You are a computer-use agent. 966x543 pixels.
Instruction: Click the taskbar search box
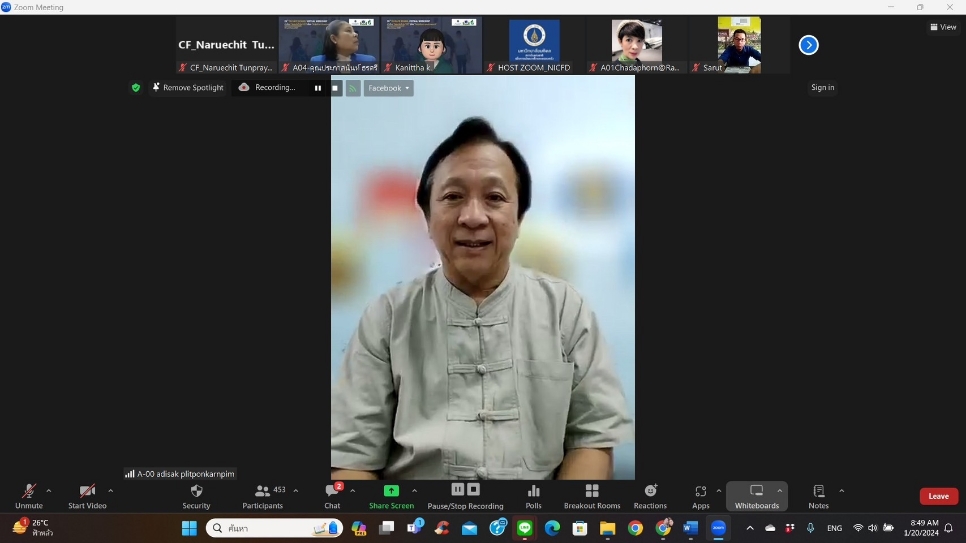274,528
